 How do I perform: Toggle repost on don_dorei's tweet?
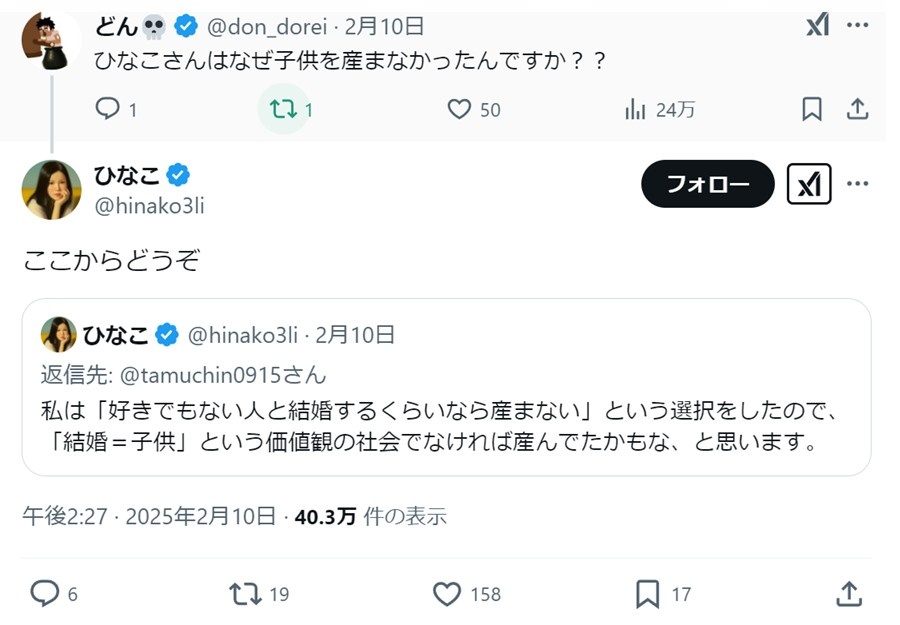point(284,109)
